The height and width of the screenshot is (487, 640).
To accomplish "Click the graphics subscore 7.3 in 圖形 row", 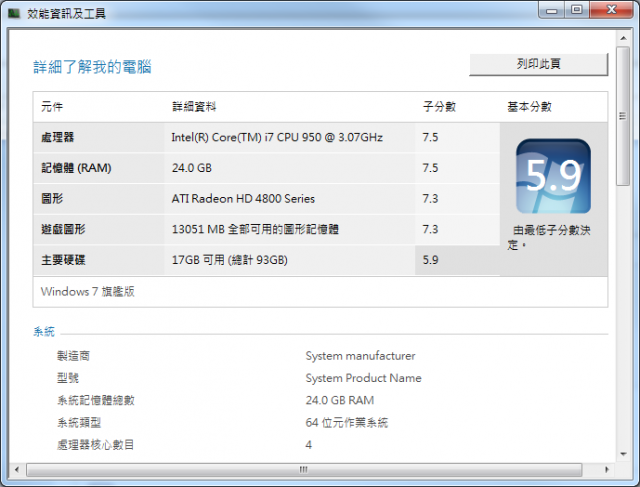I will pos(430,199).
